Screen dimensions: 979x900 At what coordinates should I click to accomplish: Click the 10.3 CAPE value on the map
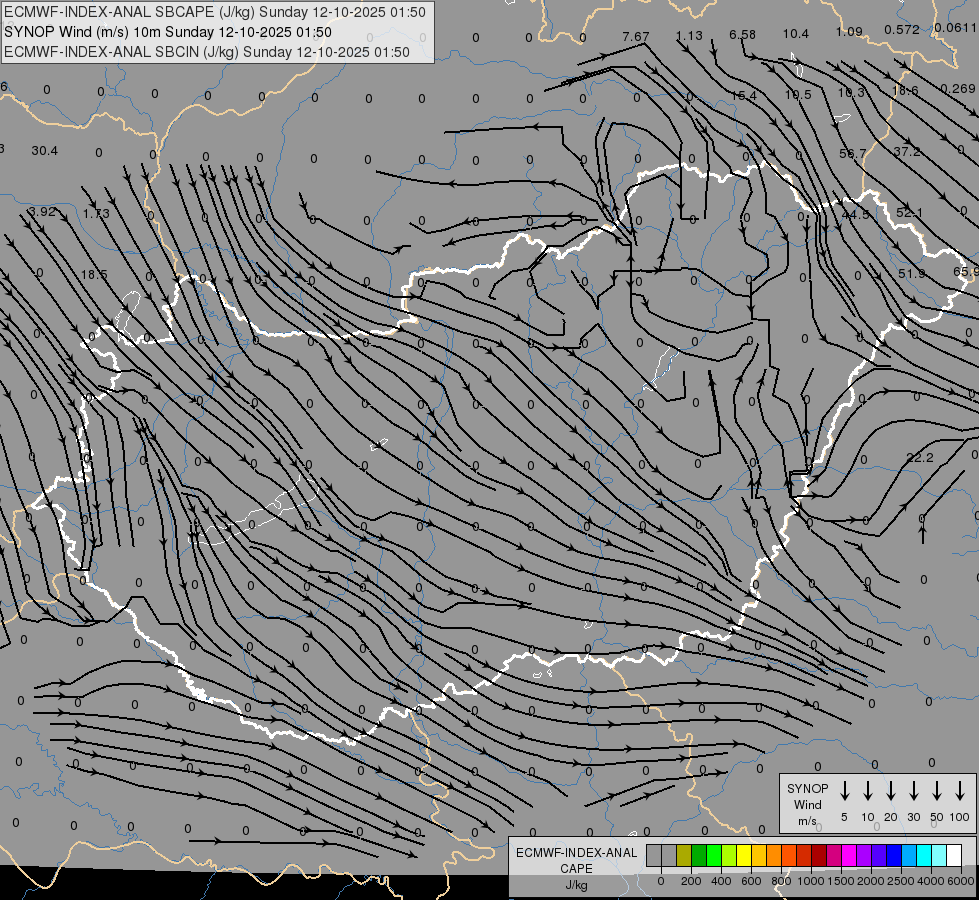point(851,92)
